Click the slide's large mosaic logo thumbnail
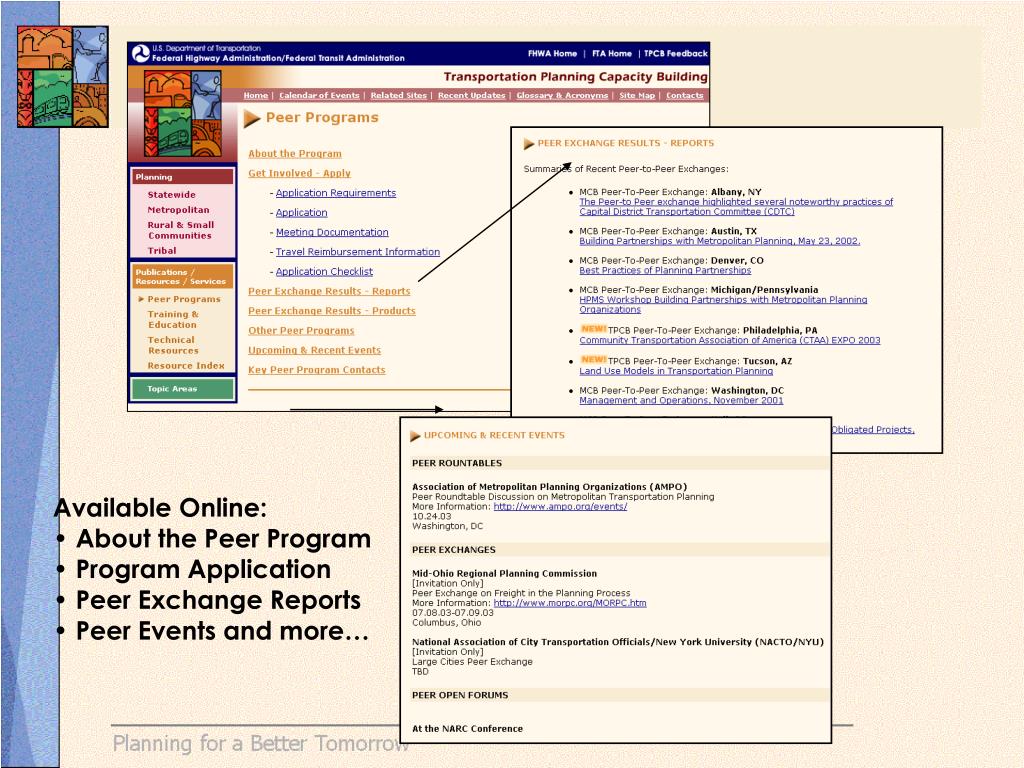1024x768 pixels. pyautogui.click(x=63, y=76)
